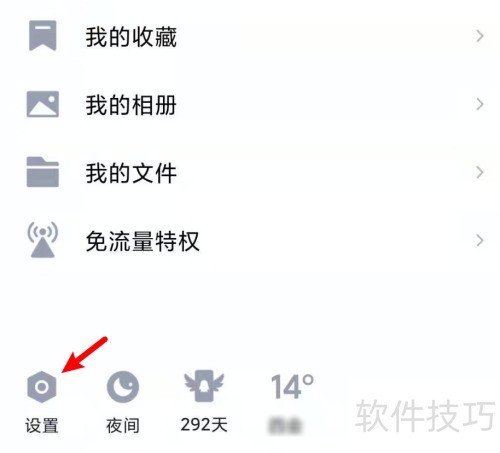Expand 我的收藏 using its right chevron
This screenshot has height=453, width=500.
pyautogui.click(x=479, y=36)
